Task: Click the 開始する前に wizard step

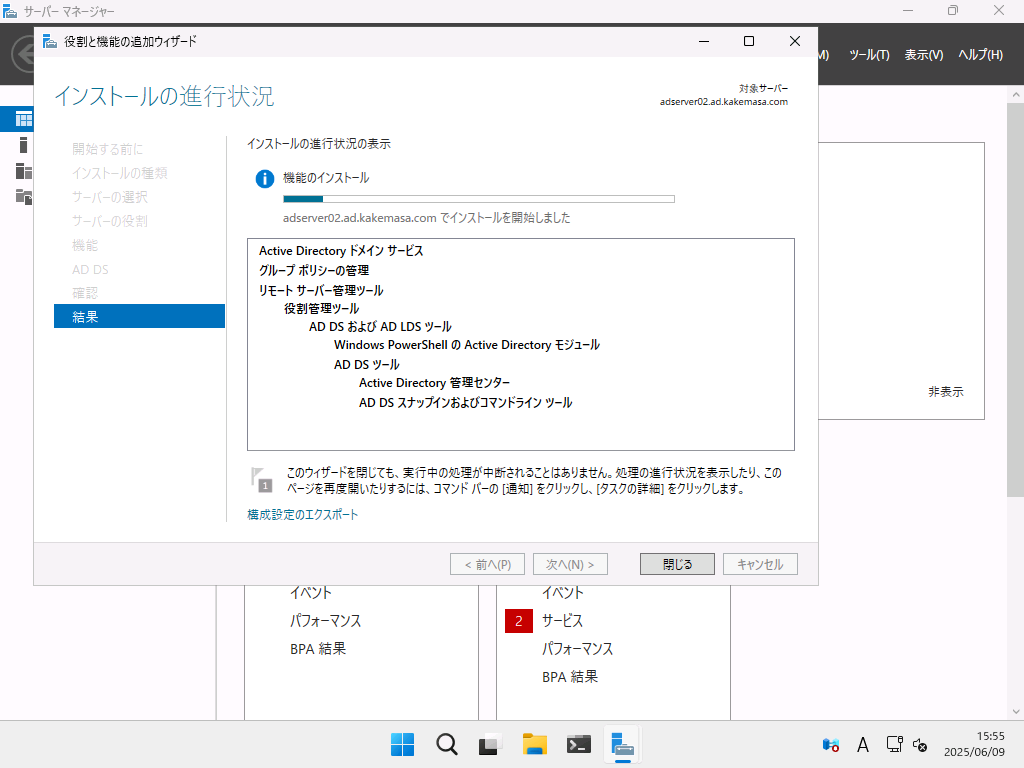Action: pos(108,149)
